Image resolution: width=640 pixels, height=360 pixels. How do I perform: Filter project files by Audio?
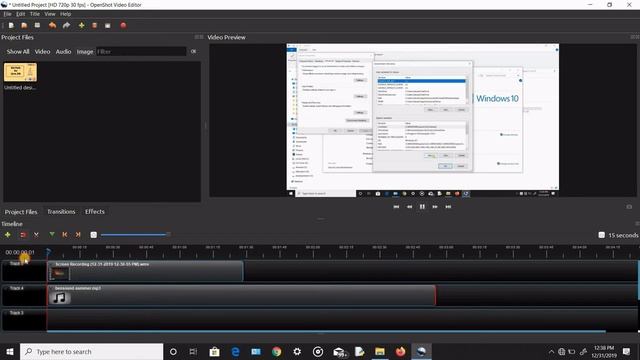pos(63,51)
